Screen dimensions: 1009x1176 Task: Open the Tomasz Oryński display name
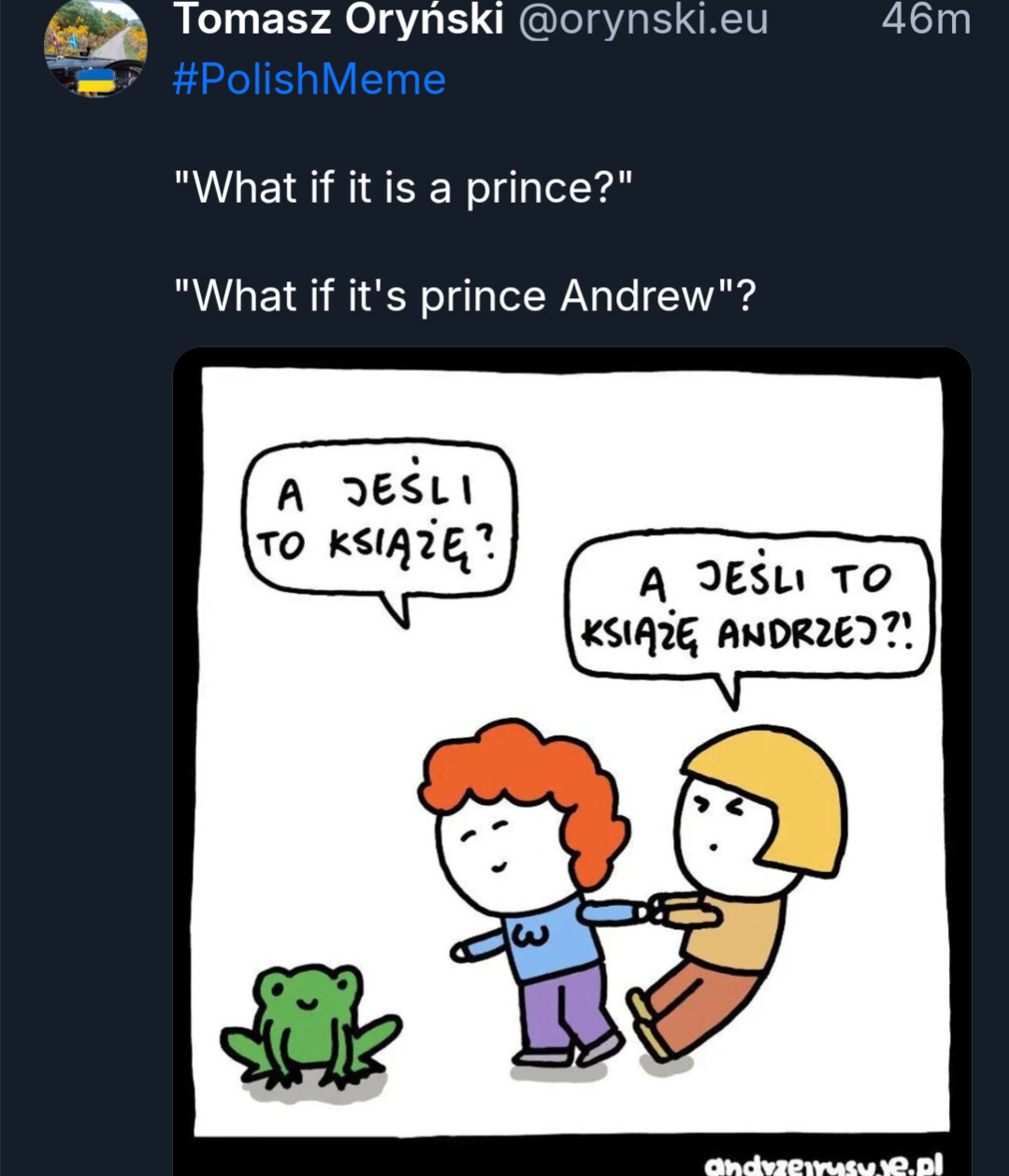tap(338, 20)
